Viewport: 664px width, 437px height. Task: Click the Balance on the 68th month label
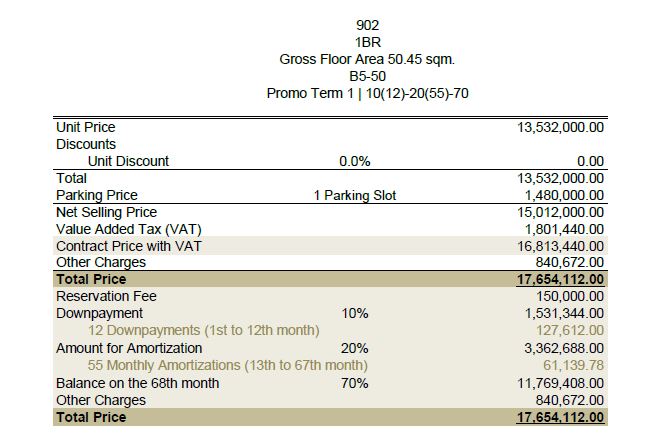coord(137,383)
